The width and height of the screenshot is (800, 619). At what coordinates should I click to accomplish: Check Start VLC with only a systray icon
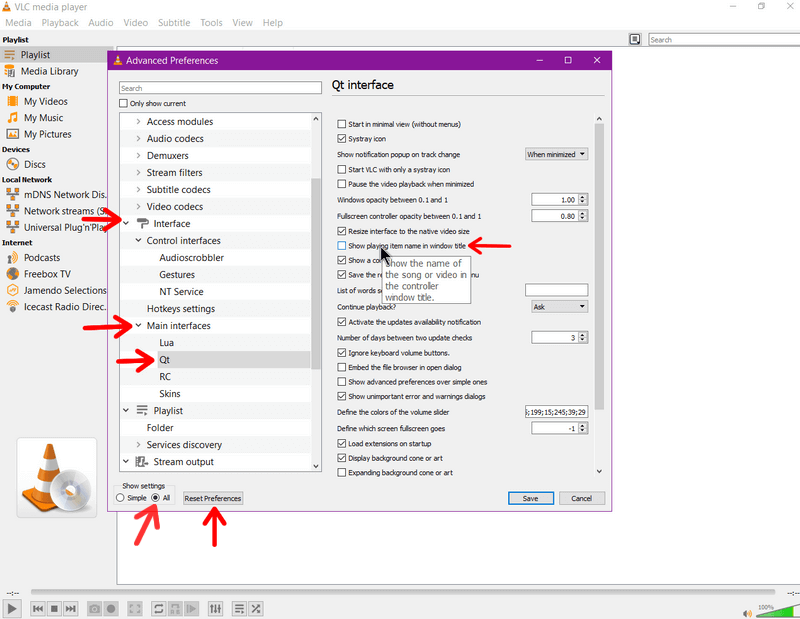tap(342, 169)
